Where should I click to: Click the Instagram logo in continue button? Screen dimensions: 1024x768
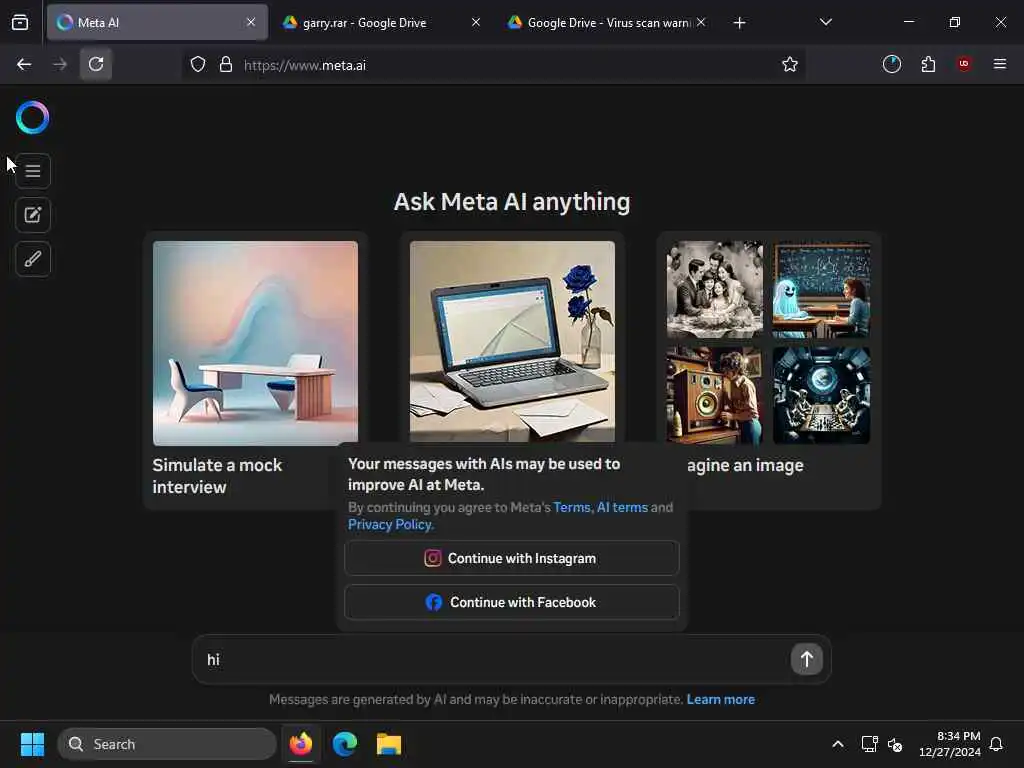[432, 558]
